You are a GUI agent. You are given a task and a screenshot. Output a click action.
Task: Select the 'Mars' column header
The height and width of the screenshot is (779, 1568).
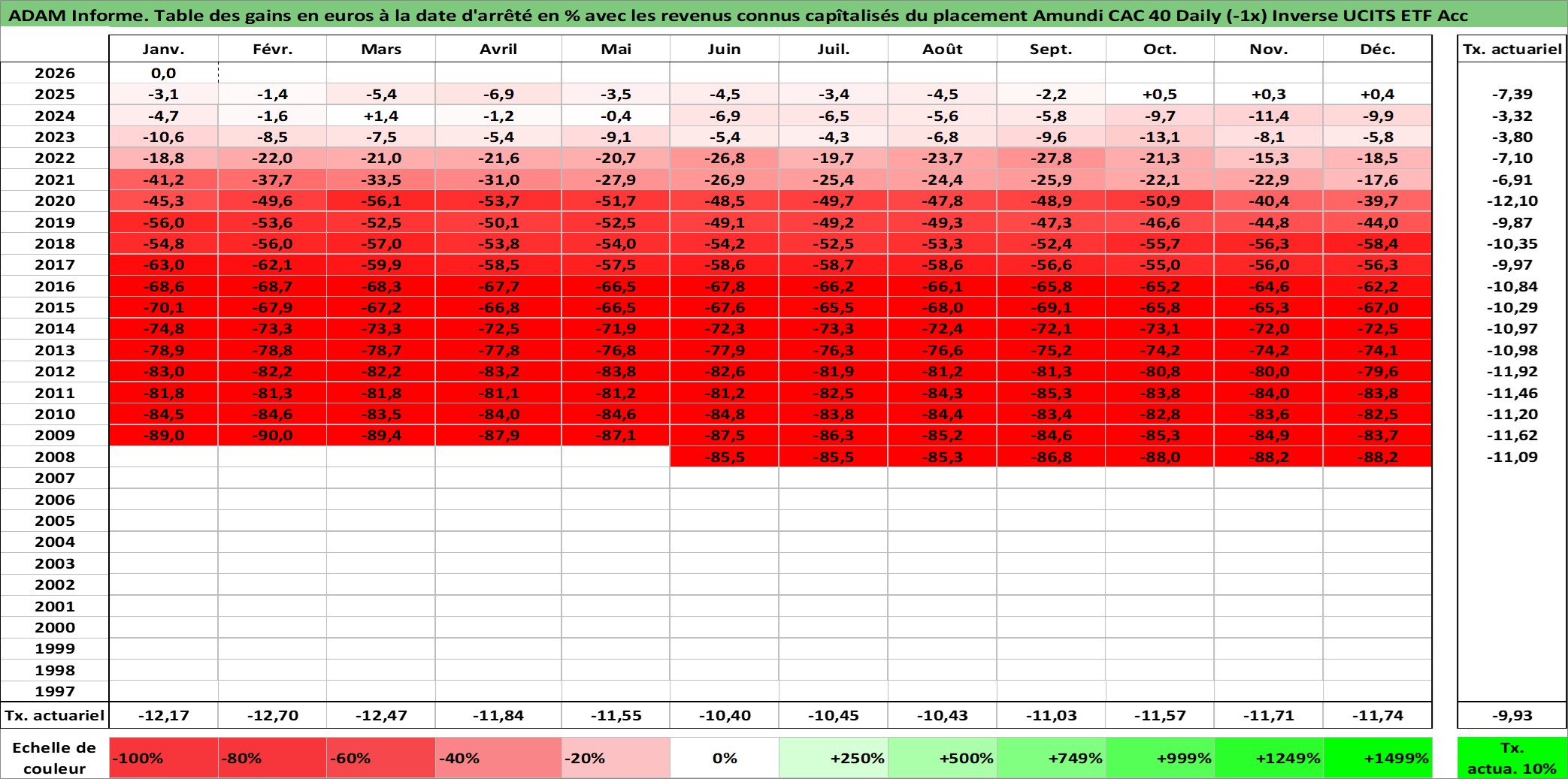(x=381, y=49)
